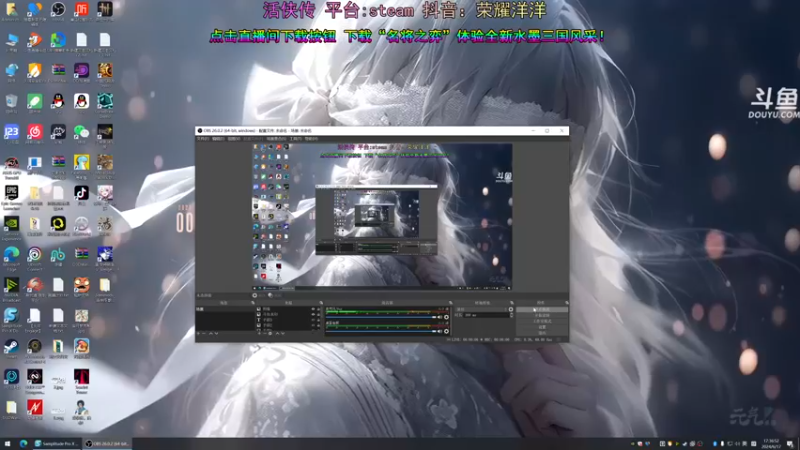800x450 pixels.
Task: Open the 工具 Tools menu in OBS
Action: (x=295, y=138)
